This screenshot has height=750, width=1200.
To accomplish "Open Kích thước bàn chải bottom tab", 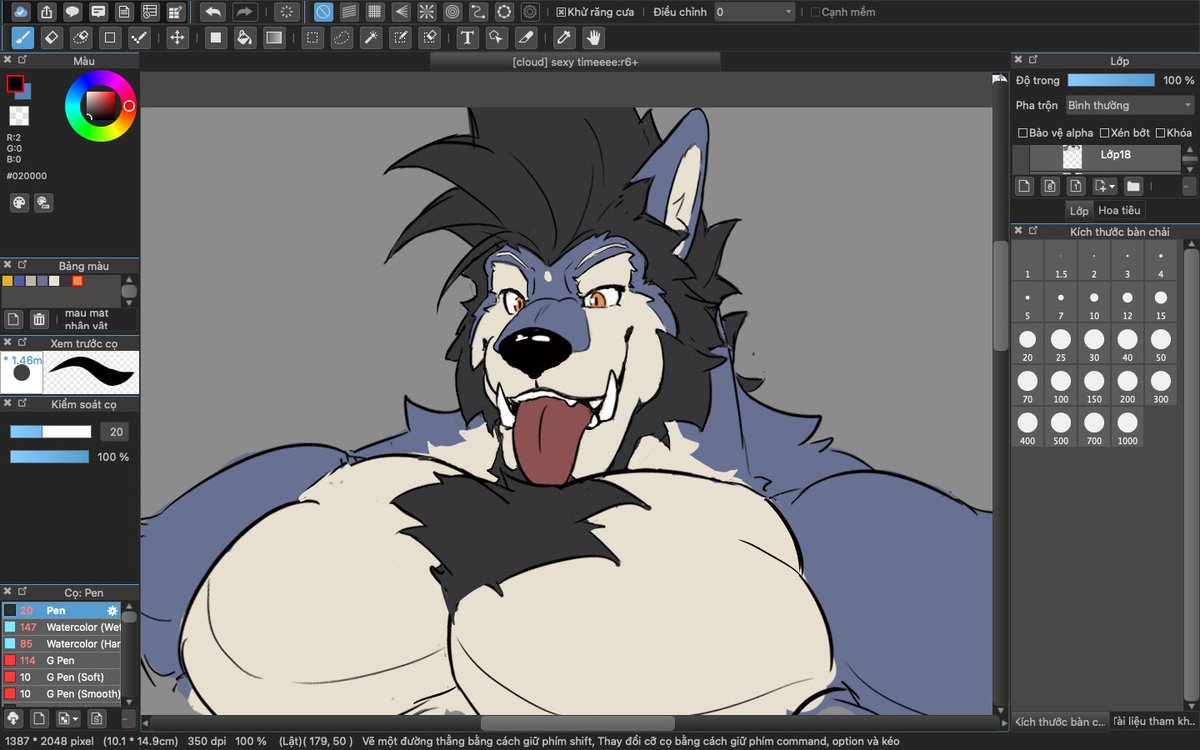I will pyautogui.click(x=1060, y=721).
